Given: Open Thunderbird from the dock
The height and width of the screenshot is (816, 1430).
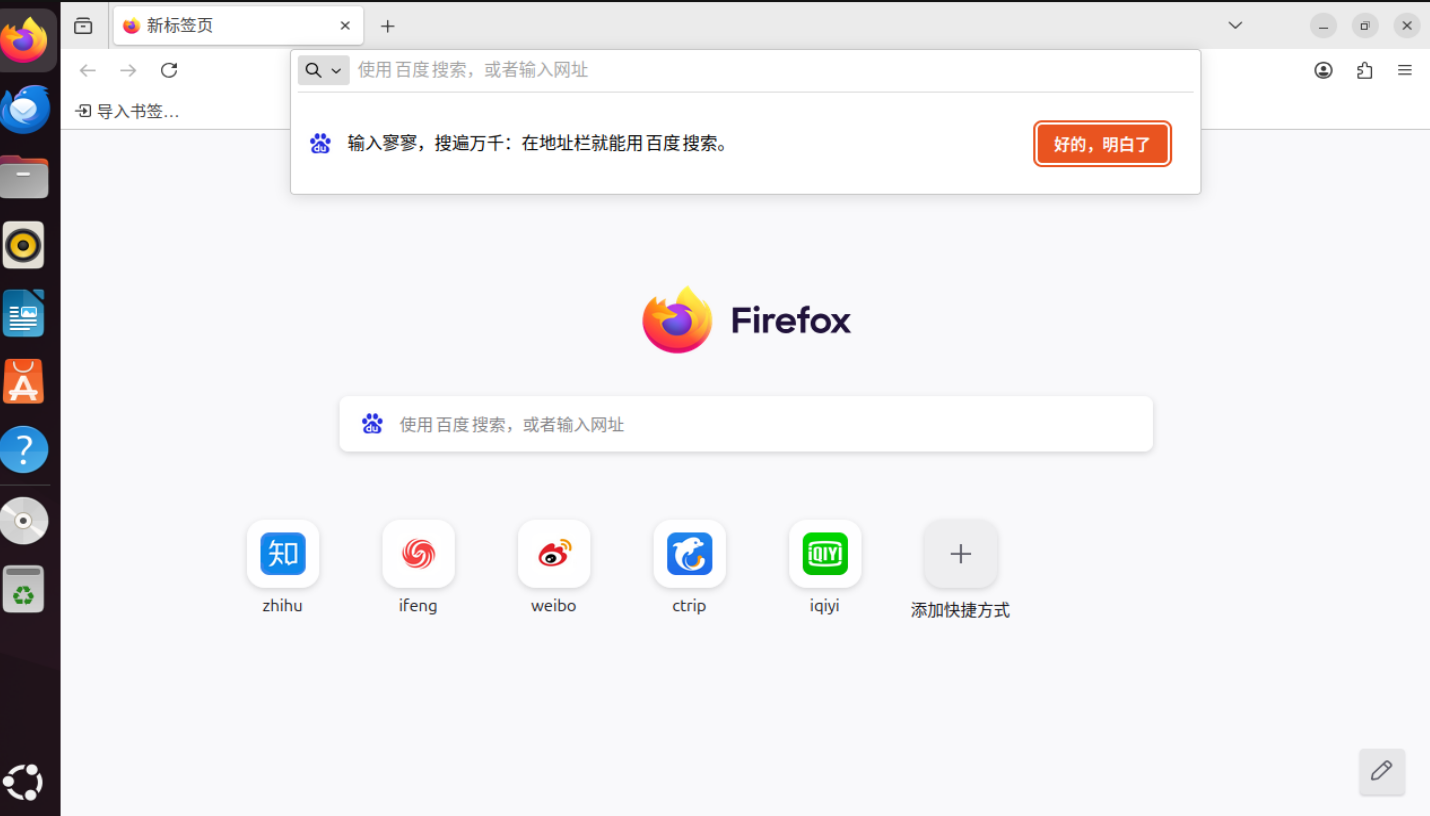Looking at the screenshot, I should click(x=24, y=109).
